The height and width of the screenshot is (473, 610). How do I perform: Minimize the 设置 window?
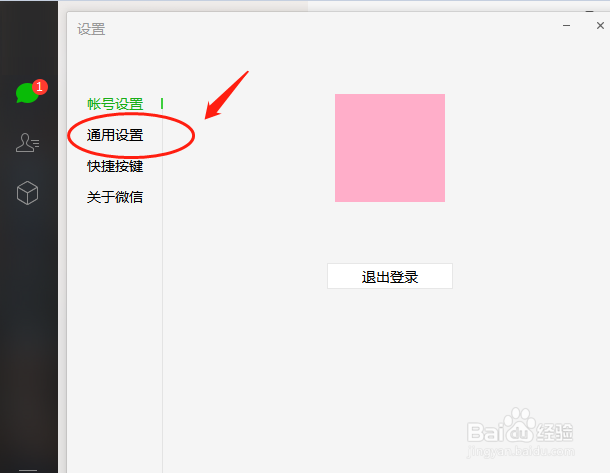[566, 26]
